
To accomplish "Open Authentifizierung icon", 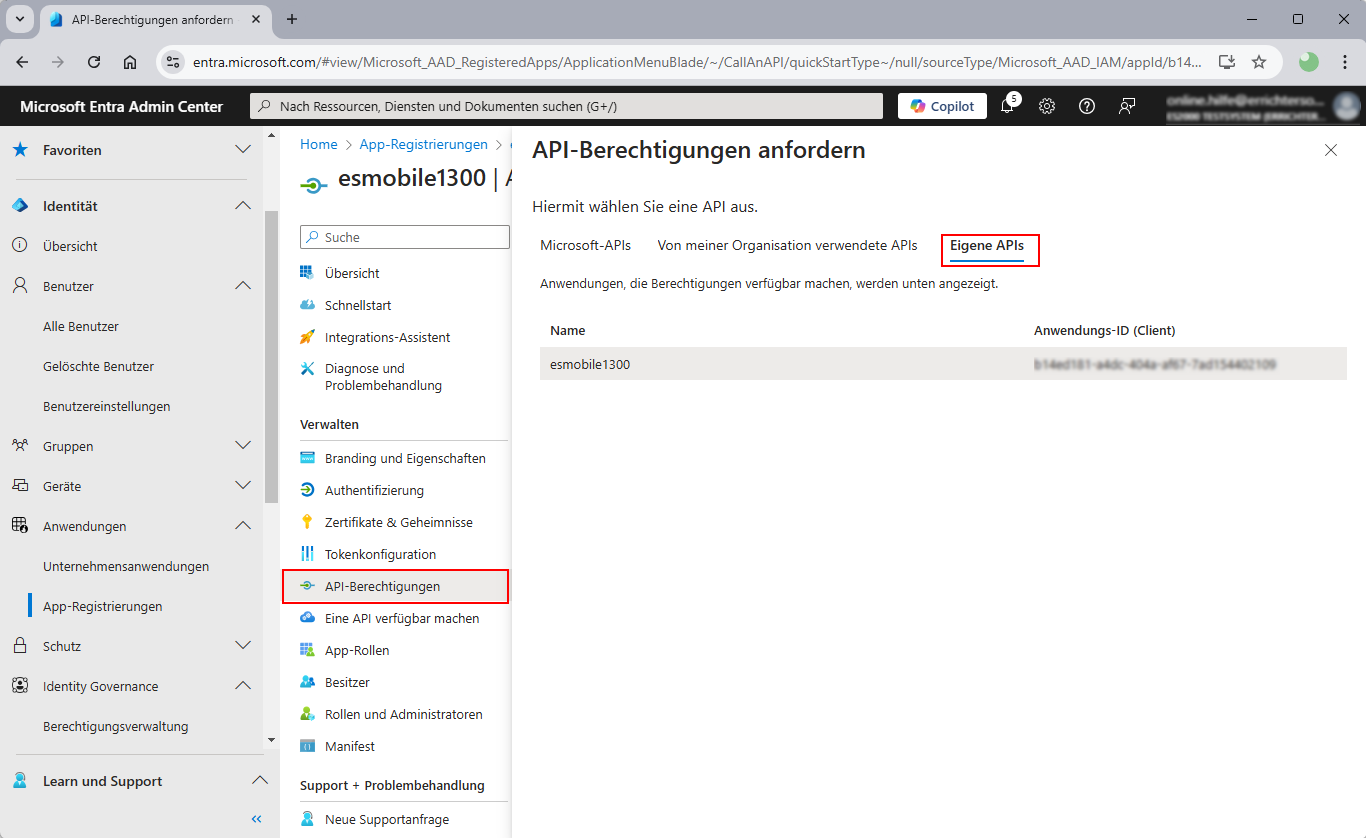I will [307, 490].
